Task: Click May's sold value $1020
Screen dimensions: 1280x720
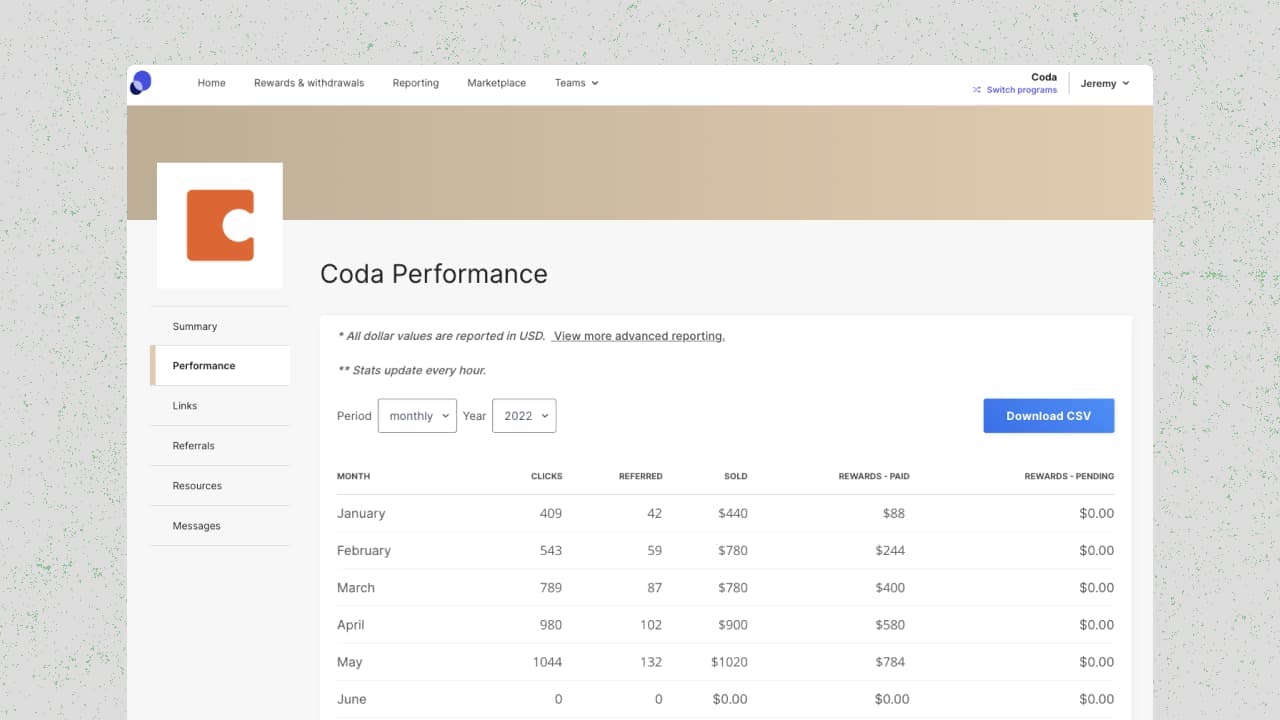Action: pos(729,662)
